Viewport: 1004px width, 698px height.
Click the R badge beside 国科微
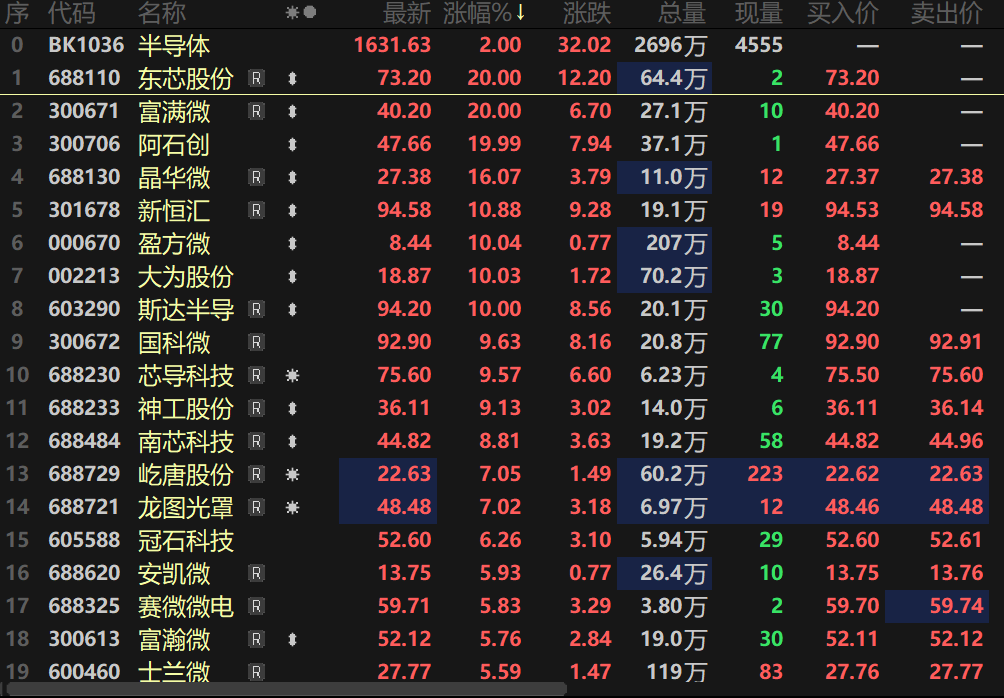tap(256, 343)
